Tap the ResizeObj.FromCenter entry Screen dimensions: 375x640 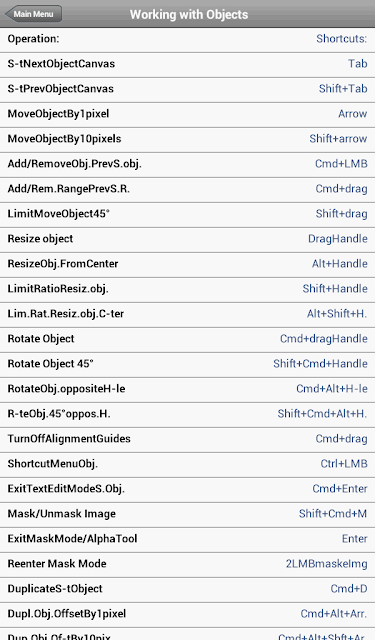(187, 264)
